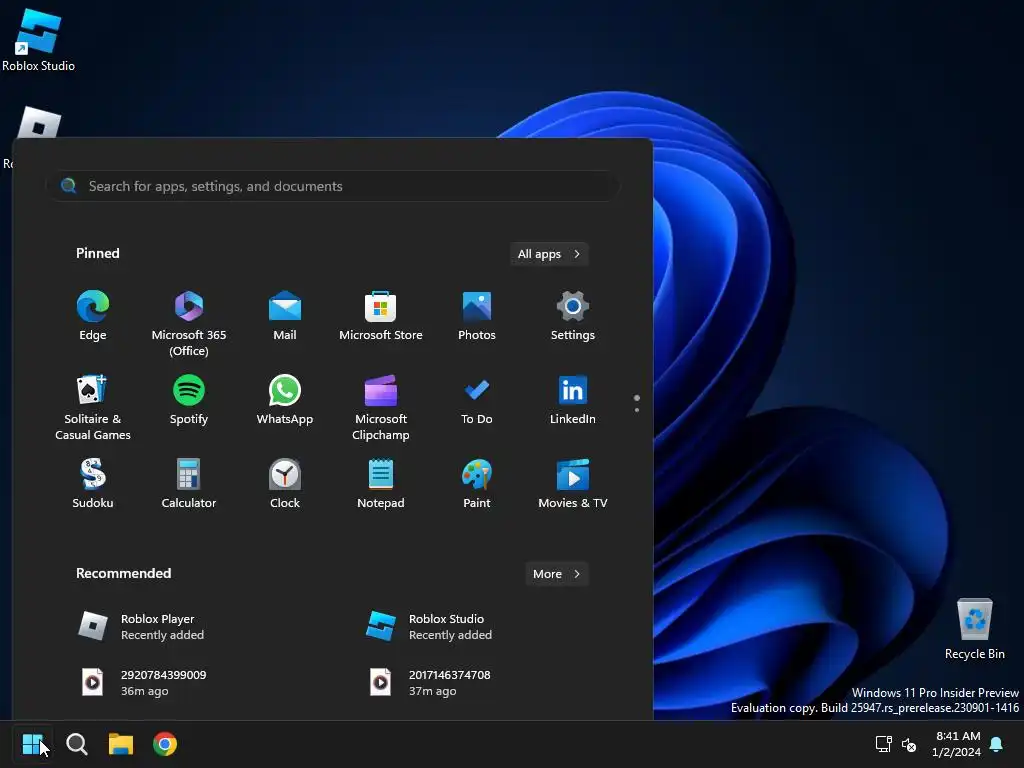
Task: Open clock and date flyout
Action: click(956, 744)
